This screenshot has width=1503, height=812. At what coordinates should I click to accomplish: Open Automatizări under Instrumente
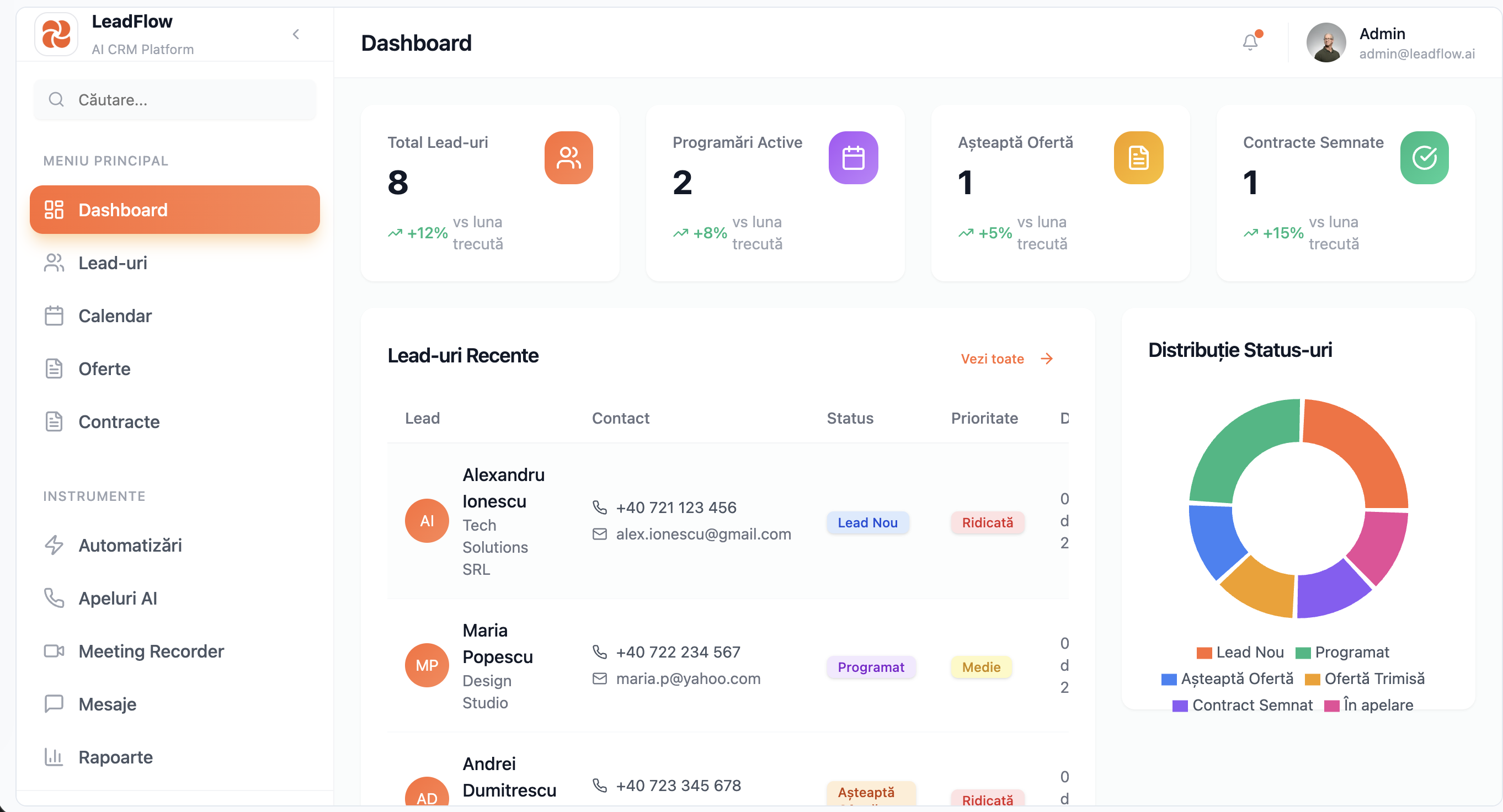click(x=130, y=545)
